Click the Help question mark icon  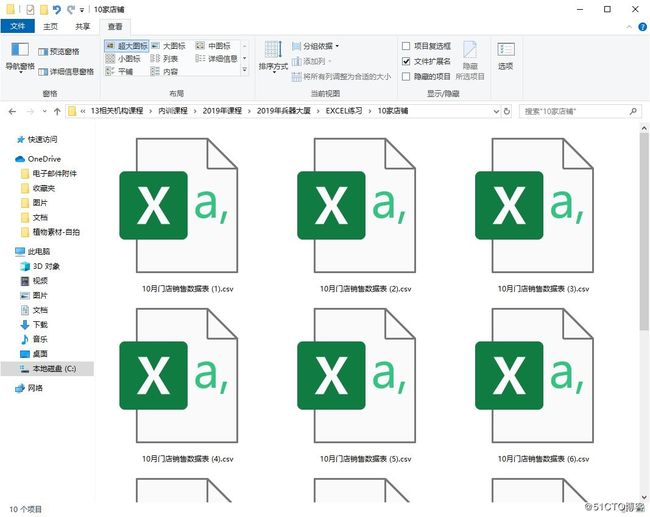[643, 27]
